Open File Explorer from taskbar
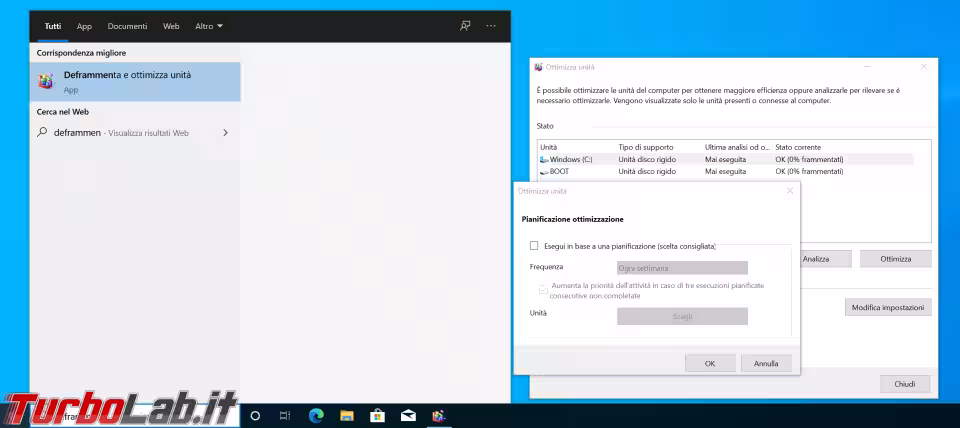 coord(347,415)
